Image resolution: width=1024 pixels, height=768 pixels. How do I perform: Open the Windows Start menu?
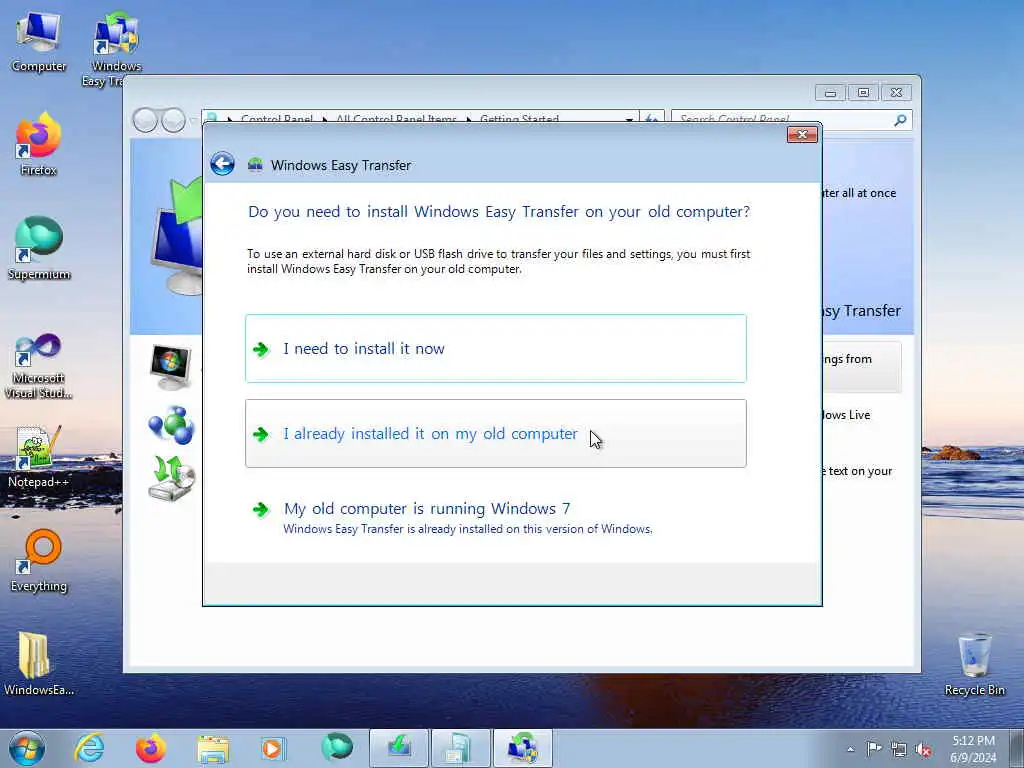[27, 748]
